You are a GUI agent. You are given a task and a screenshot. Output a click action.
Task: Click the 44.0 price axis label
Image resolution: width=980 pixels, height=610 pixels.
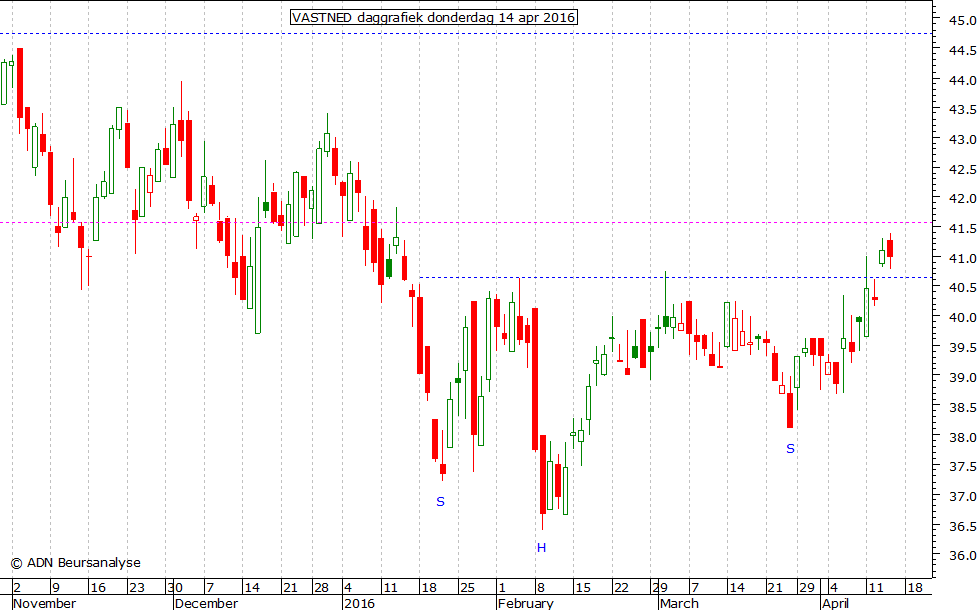click(x=962, y=80)
